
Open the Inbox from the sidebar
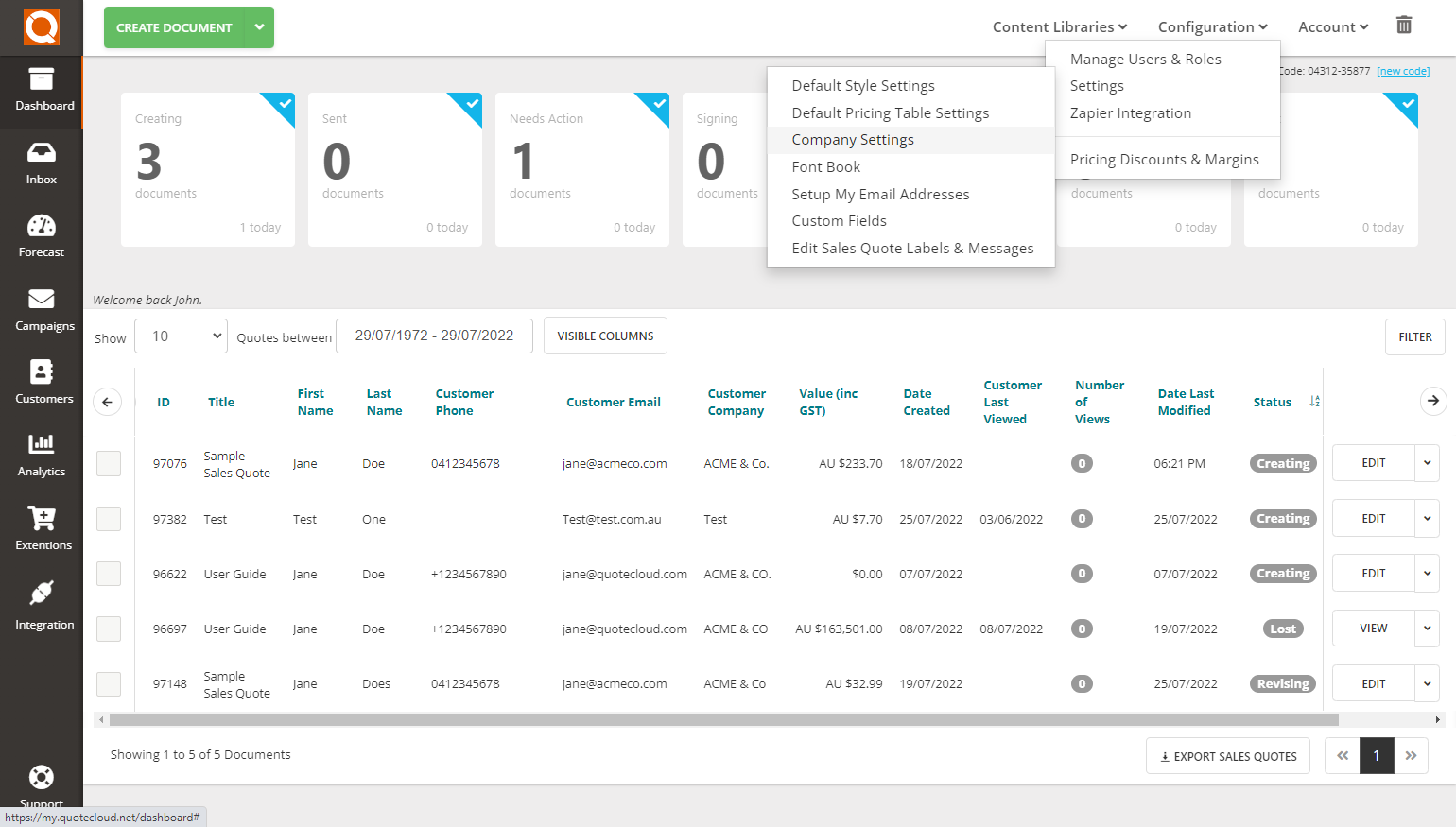pos(41,163)
